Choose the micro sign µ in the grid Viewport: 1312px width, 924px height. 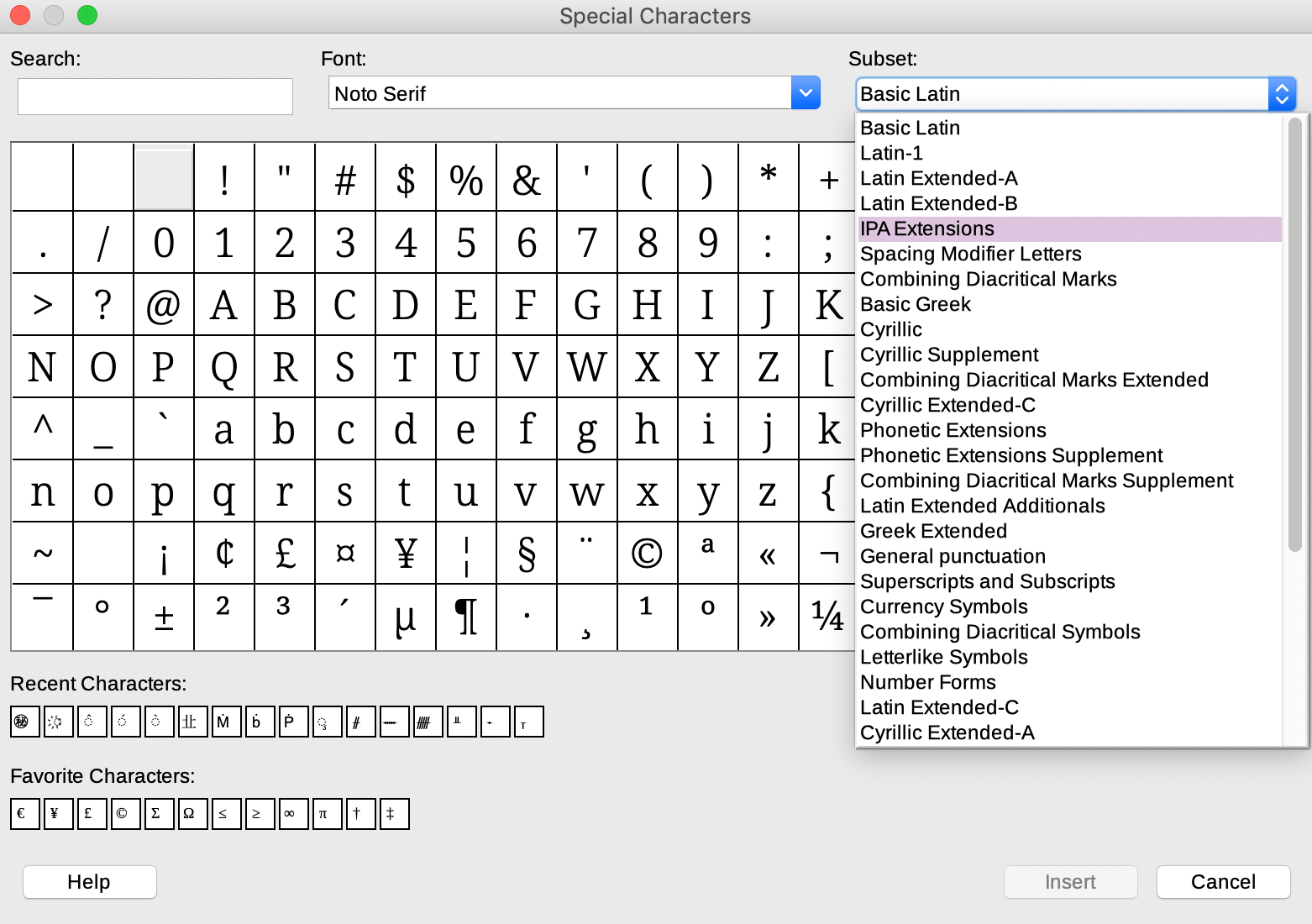coord(406,616)
